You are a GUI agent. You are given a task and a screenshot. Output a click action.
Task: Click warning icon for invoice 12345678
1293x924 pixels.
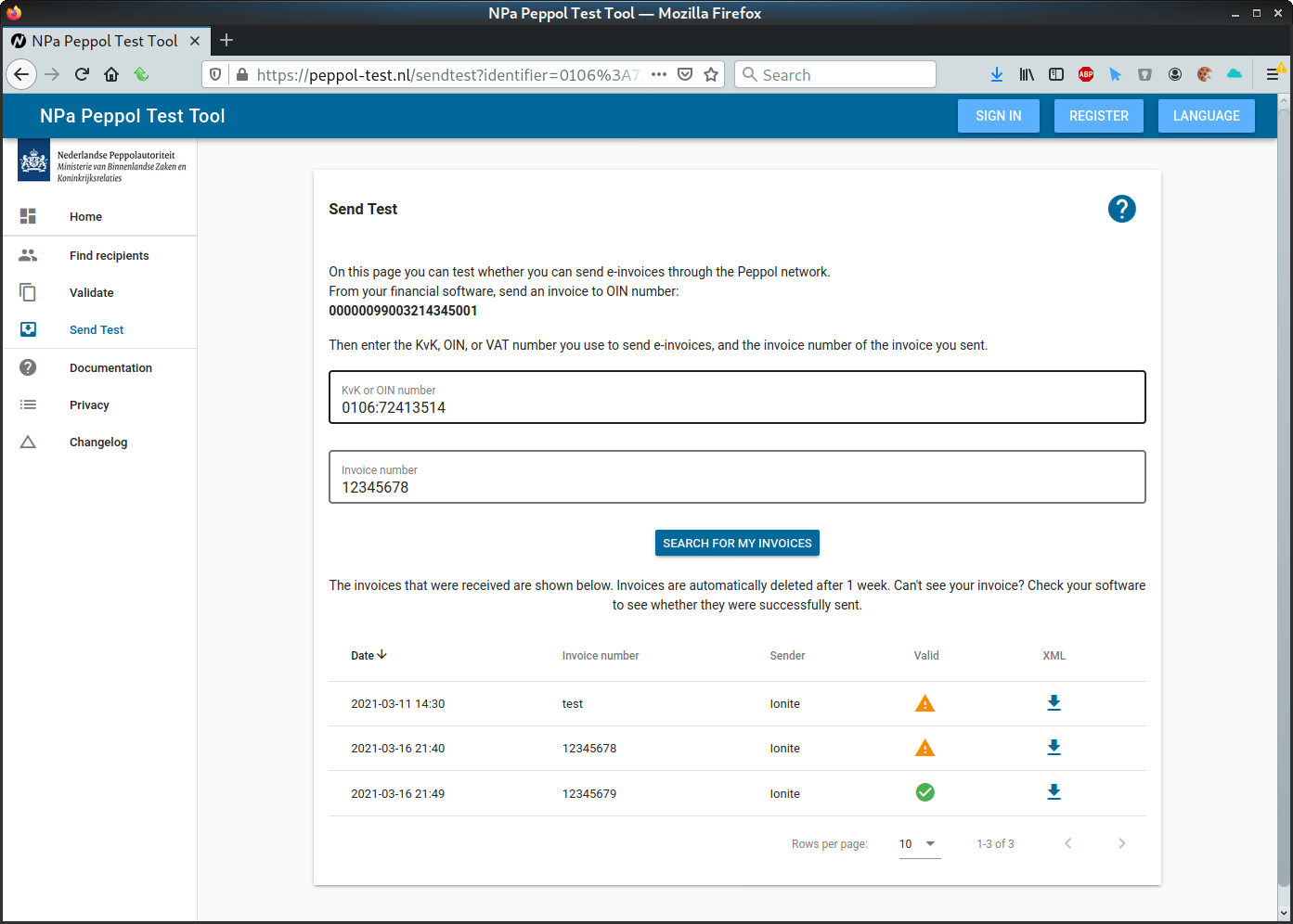pyautogui.click(x=924, y=748)
